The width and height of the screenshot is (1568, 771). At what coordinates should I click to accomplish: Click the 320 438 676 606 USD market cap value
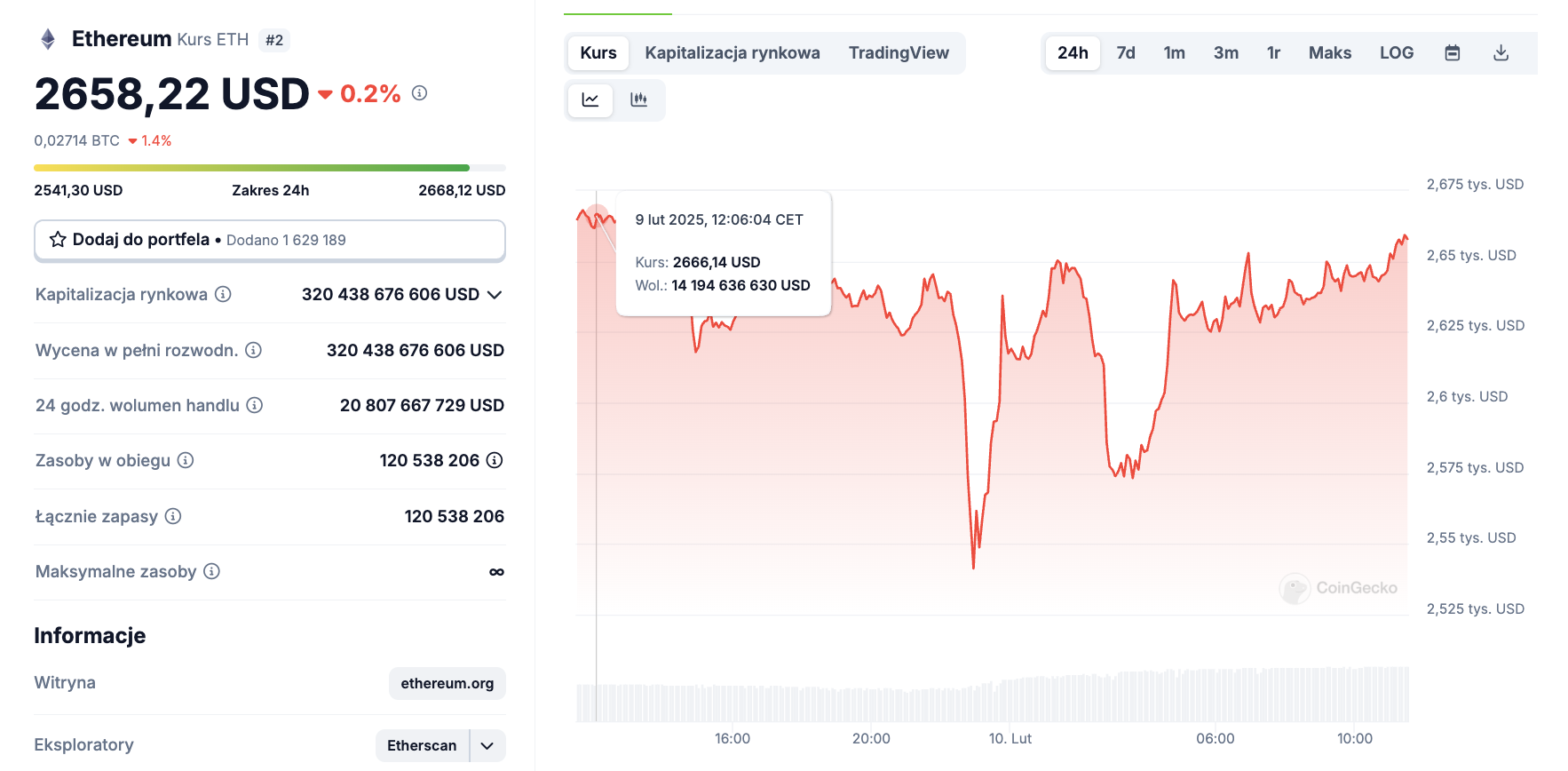coord(391,295)
